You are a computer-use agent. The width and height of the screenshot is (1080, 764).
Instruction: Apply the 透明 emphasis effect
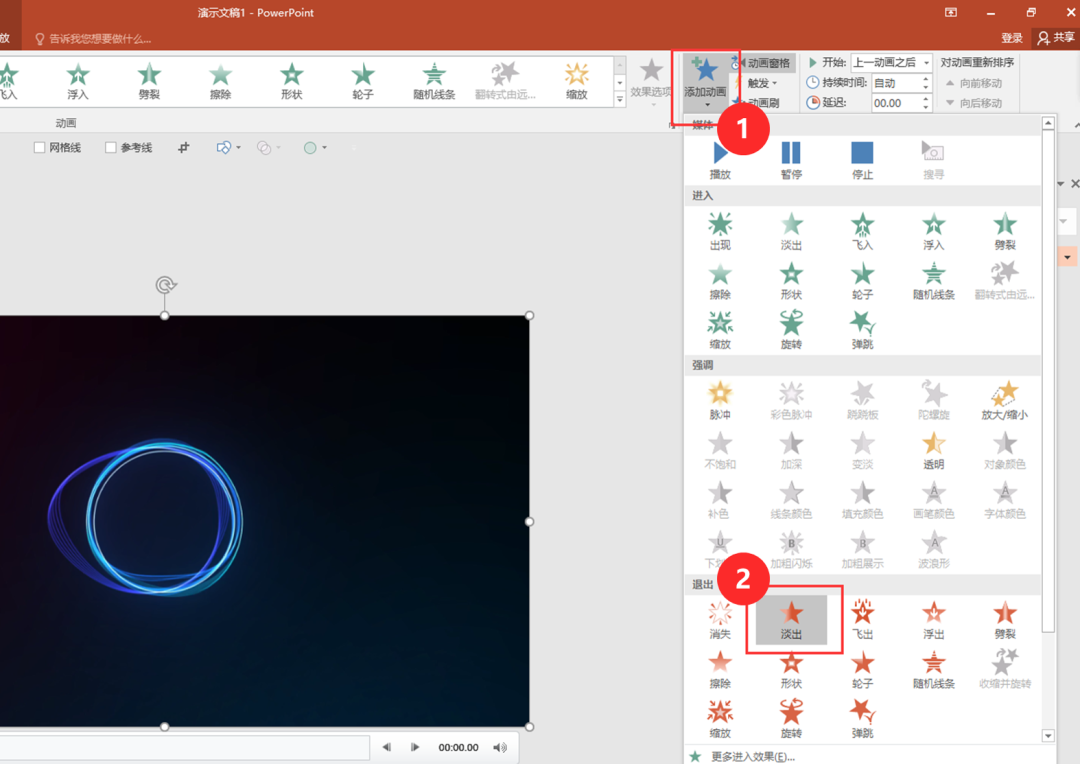point(933,451)
